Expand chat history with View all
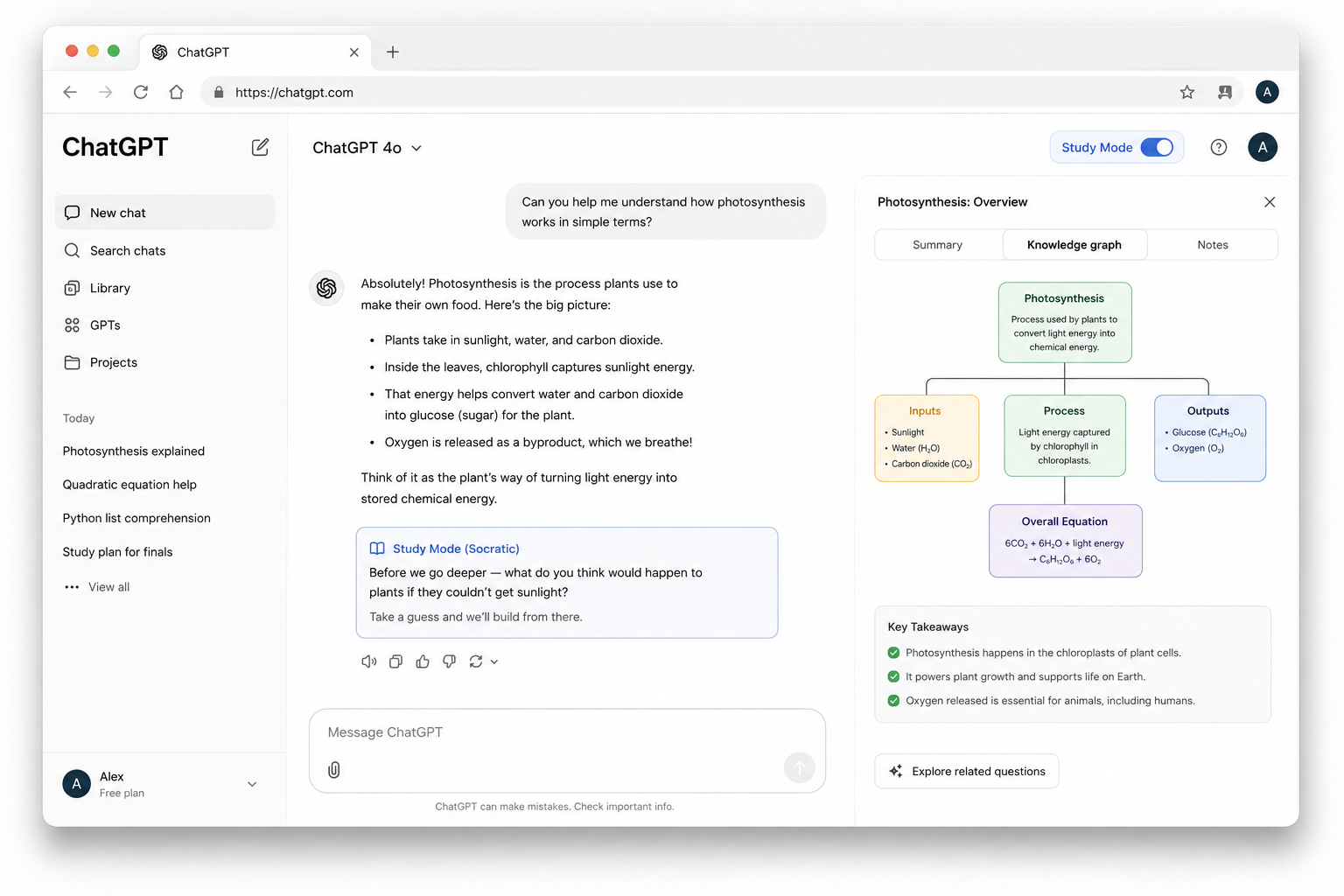 click(x=97, y=587)
